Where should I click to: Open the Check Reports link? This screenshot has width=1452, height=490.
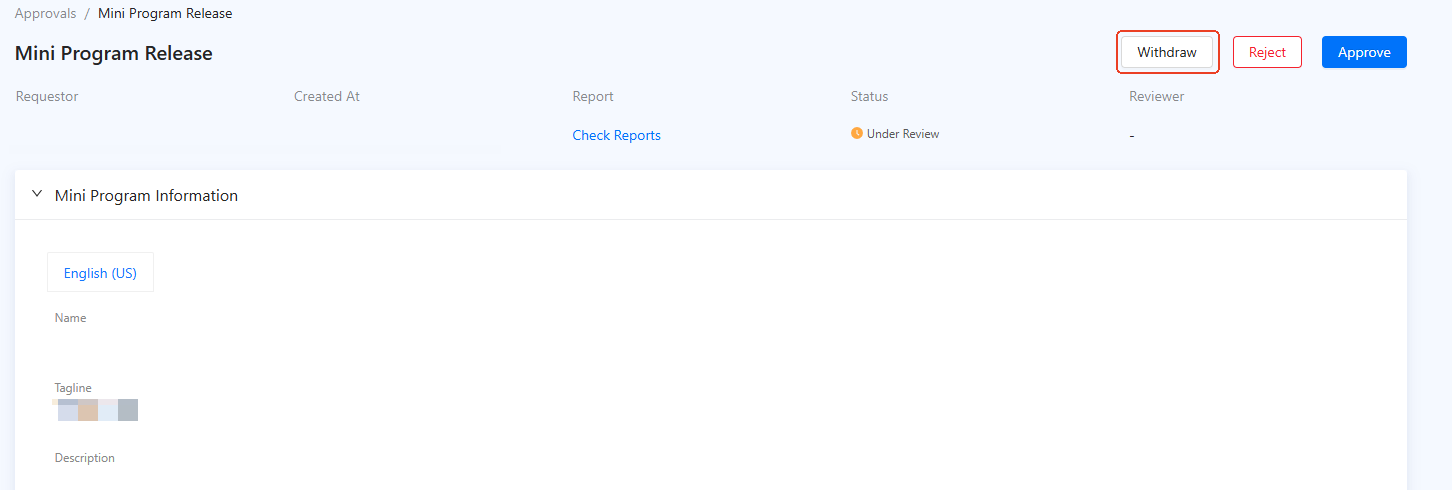(x=616, y=135)
